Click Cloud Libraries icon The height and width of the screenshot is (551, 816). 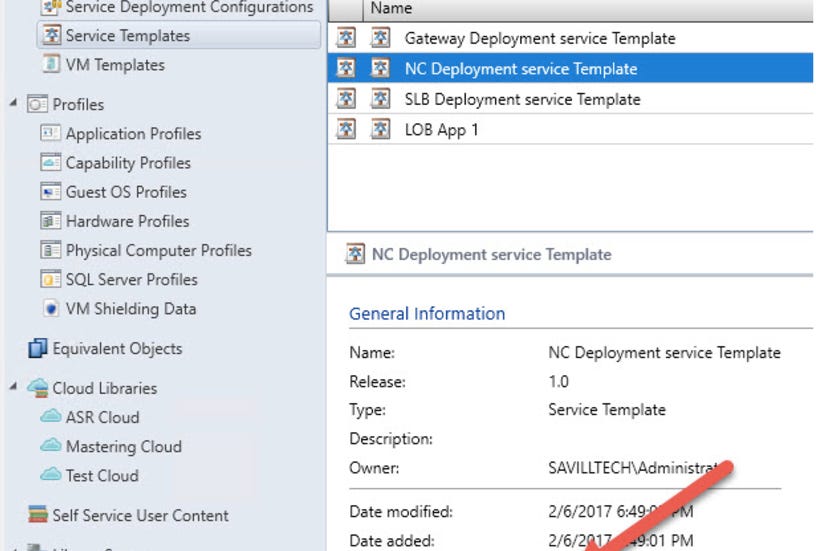(x=38, y=388)
